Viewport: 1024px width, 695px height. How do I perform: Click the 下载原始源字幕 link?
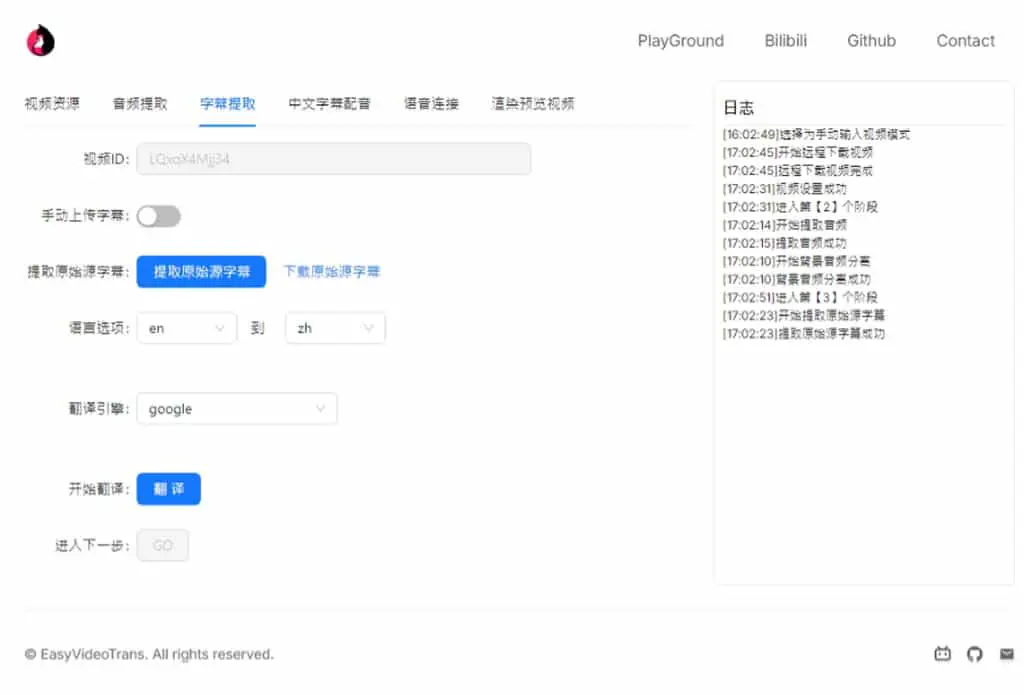pyautogui.click(x=332, y=272)
